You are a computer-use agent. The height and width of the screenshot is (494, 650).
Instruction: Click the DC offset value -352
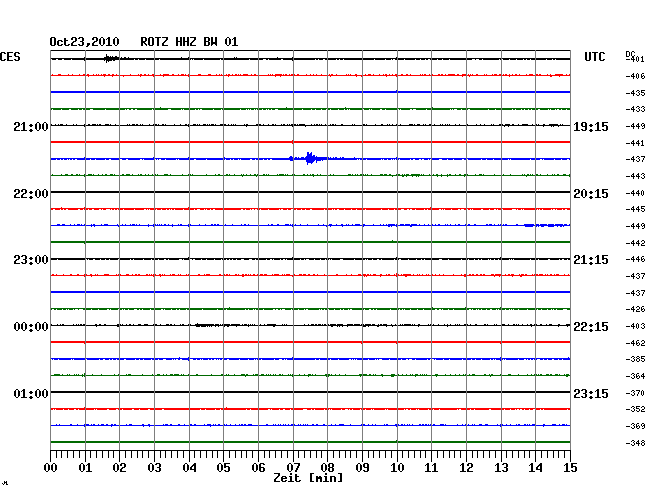pyautogui.click(x=635, y=409)
